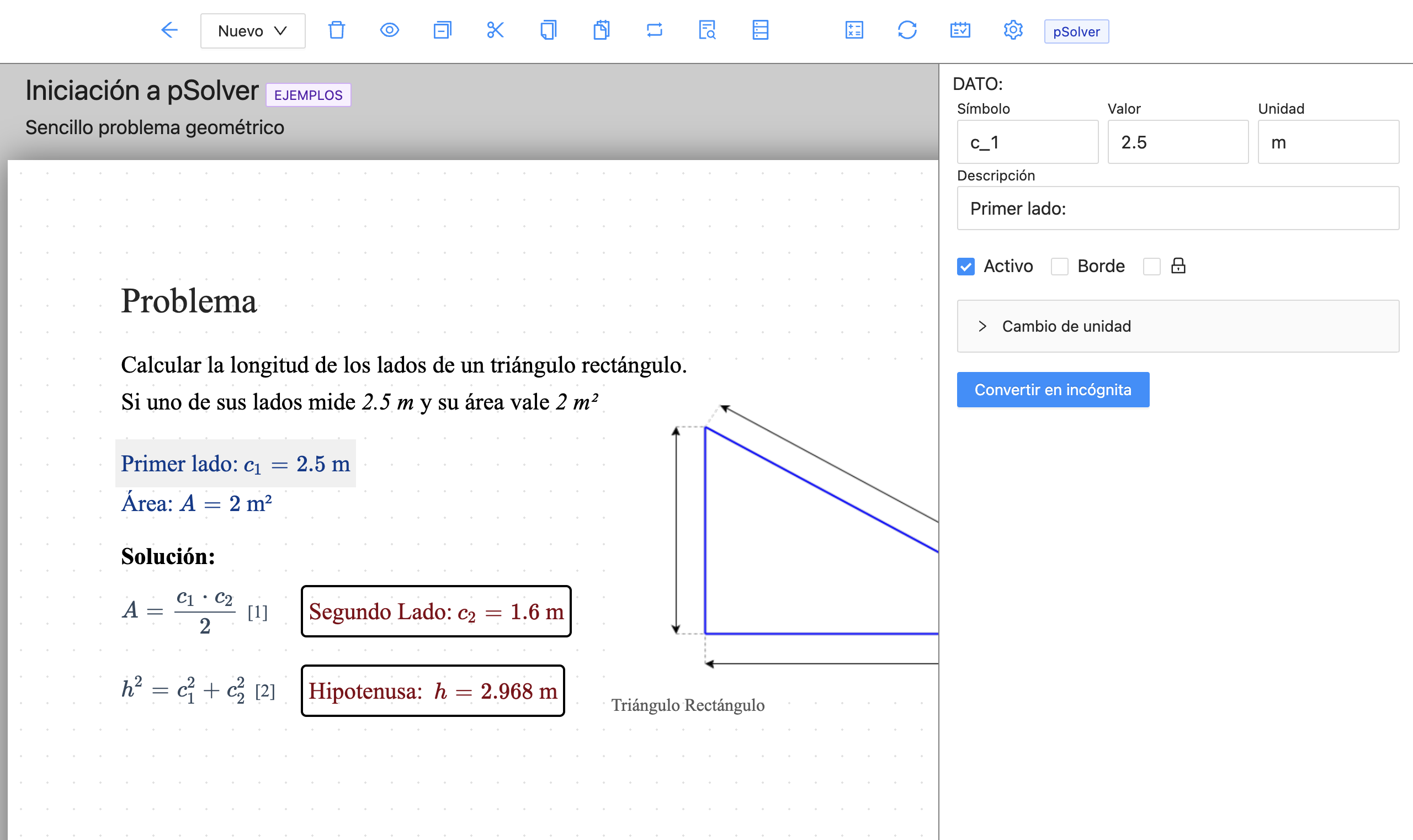Click the 'Hipotenusa: h = 2.968 m' result

point(433,690)
